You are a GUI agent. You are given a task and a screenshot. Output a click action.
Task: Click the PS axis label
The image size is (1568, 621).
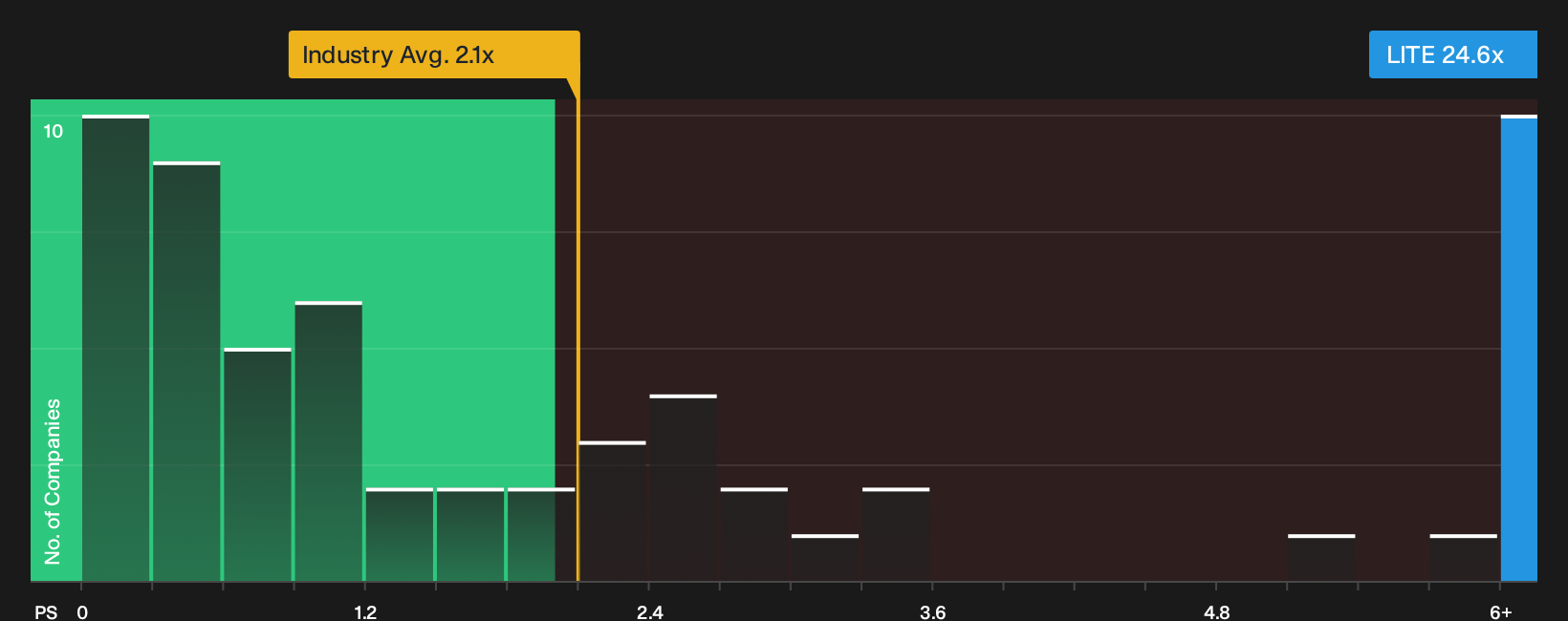point(46,612)
